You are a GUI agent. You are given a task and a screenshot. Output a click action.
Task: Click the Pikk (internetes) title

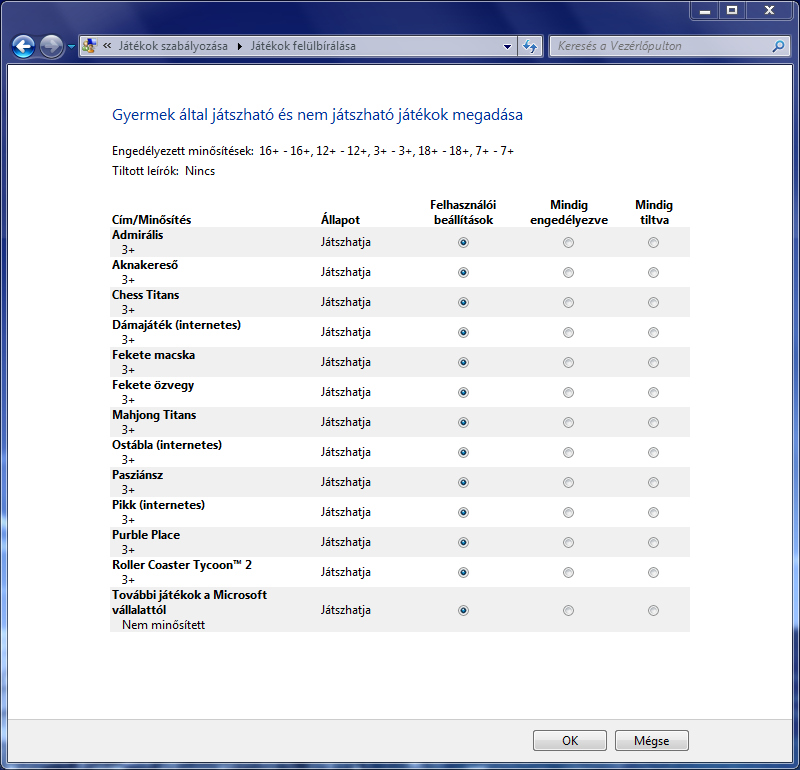point(159,505)
